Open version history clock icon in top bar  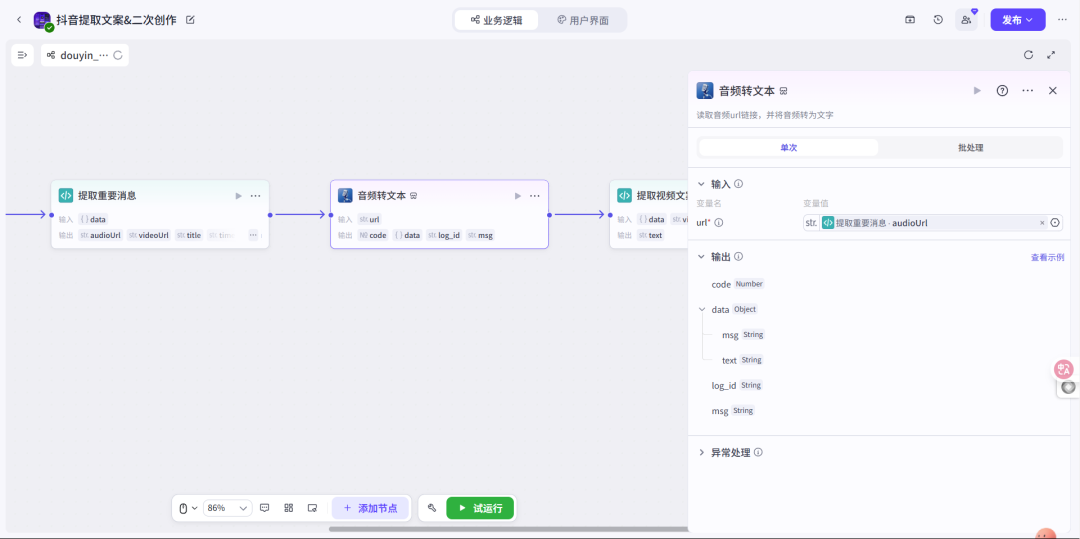click(938, 20)
